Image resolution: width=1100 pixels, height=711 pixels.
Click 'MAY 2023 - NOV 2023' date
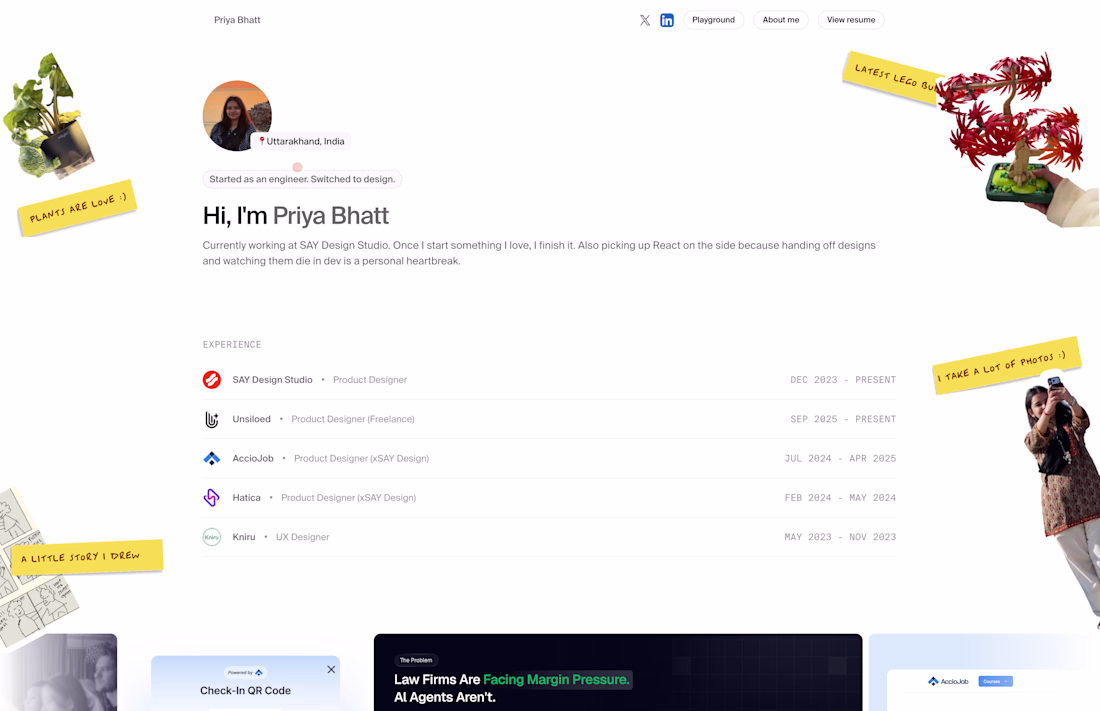(840, 537)
